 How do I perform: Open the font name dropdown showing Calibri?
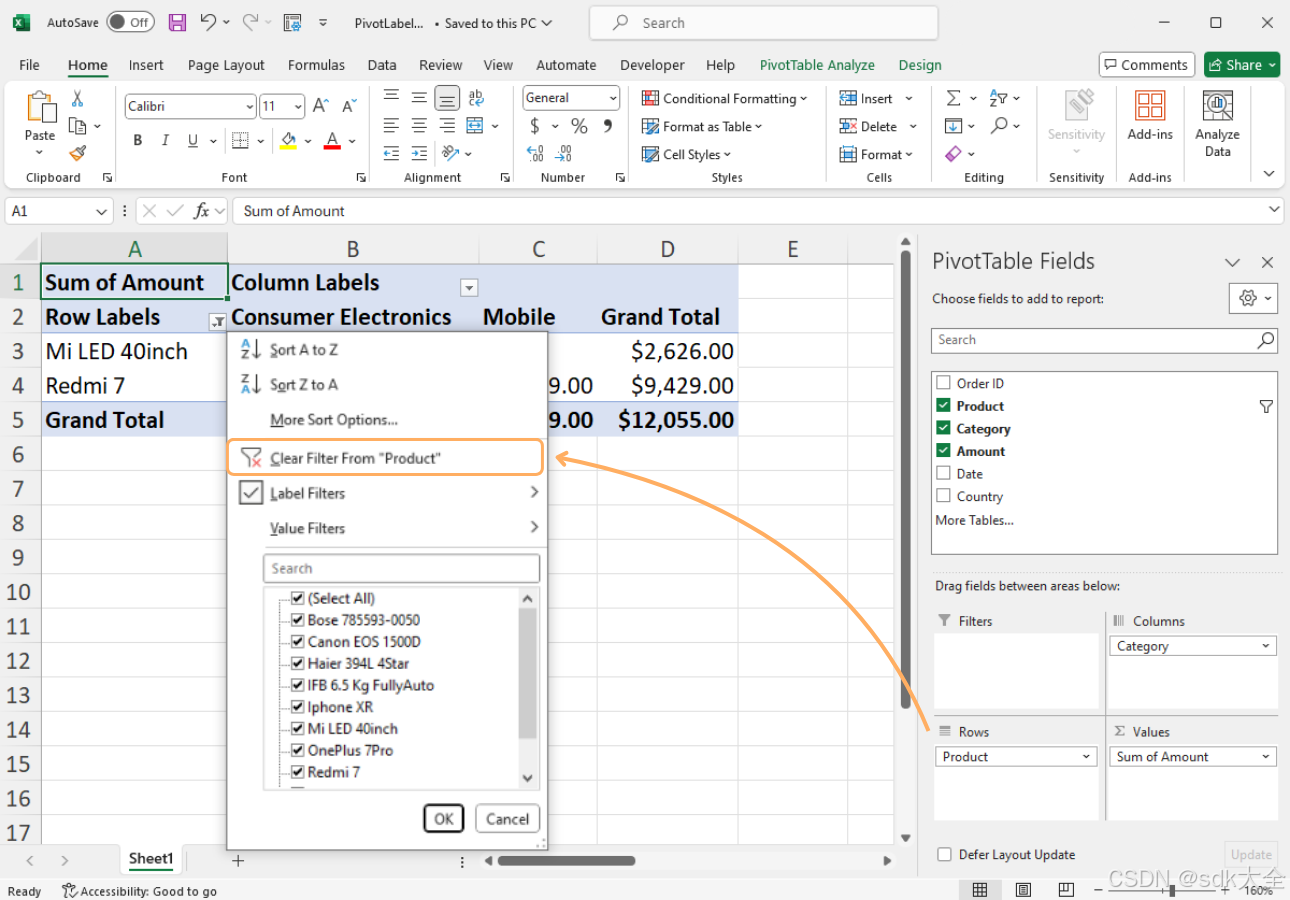pos(246,106)
